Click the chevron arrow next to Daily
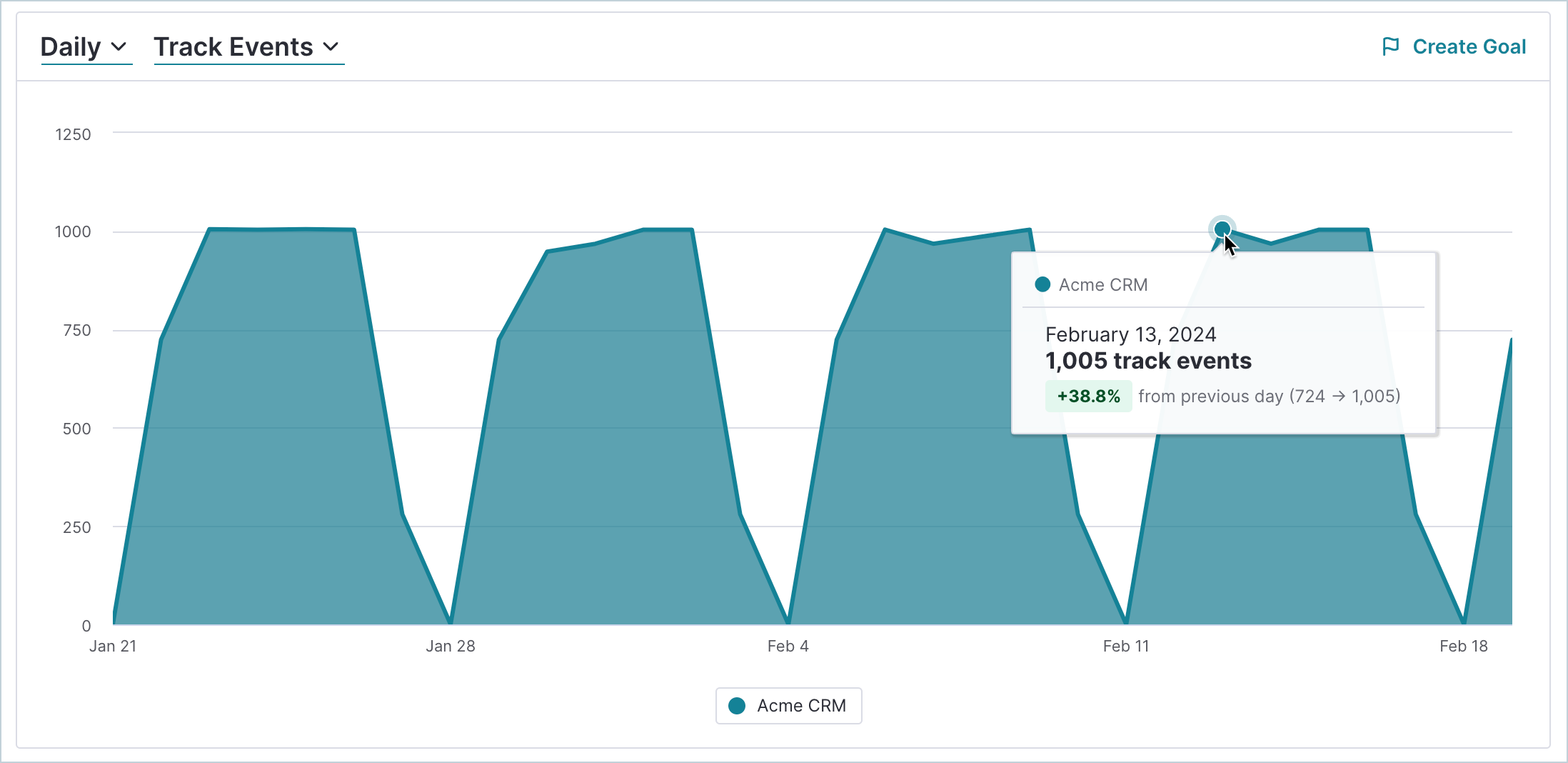Image resolution: width=1568 pixels, height=763 pixels. (x=119, y=47)
